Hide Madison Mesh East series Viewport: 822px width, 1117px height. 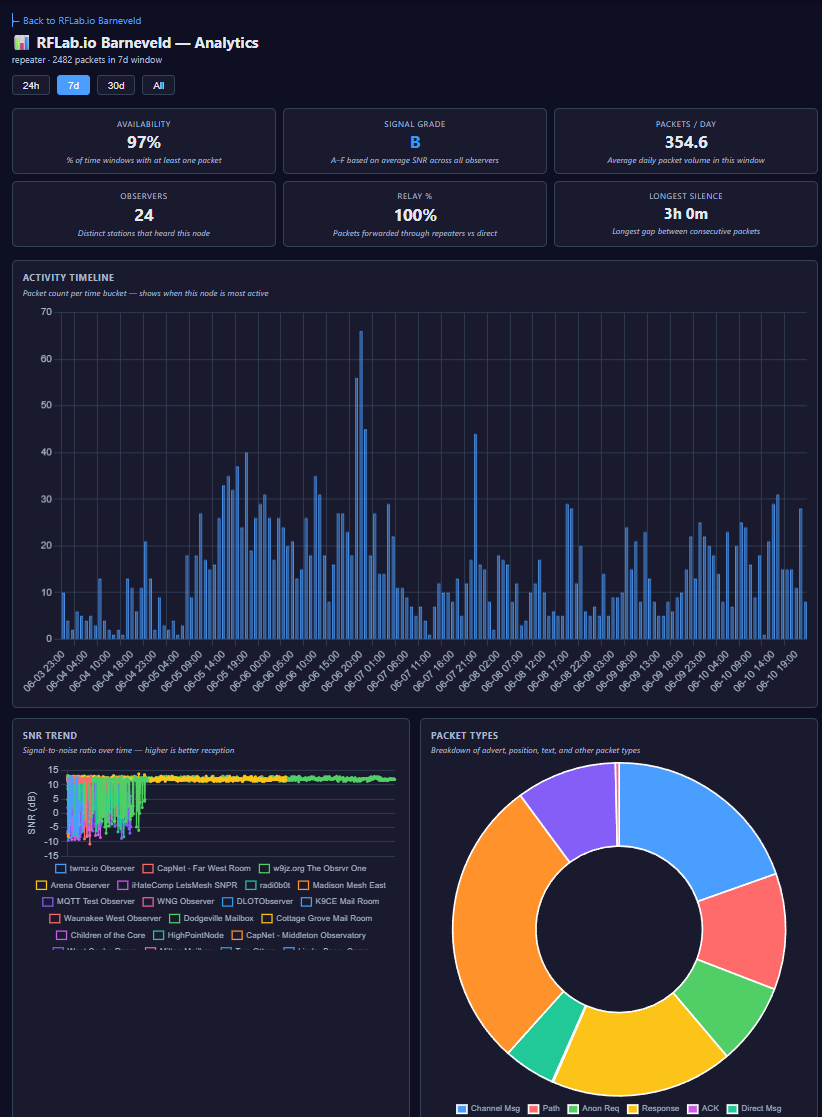[342, 885]
